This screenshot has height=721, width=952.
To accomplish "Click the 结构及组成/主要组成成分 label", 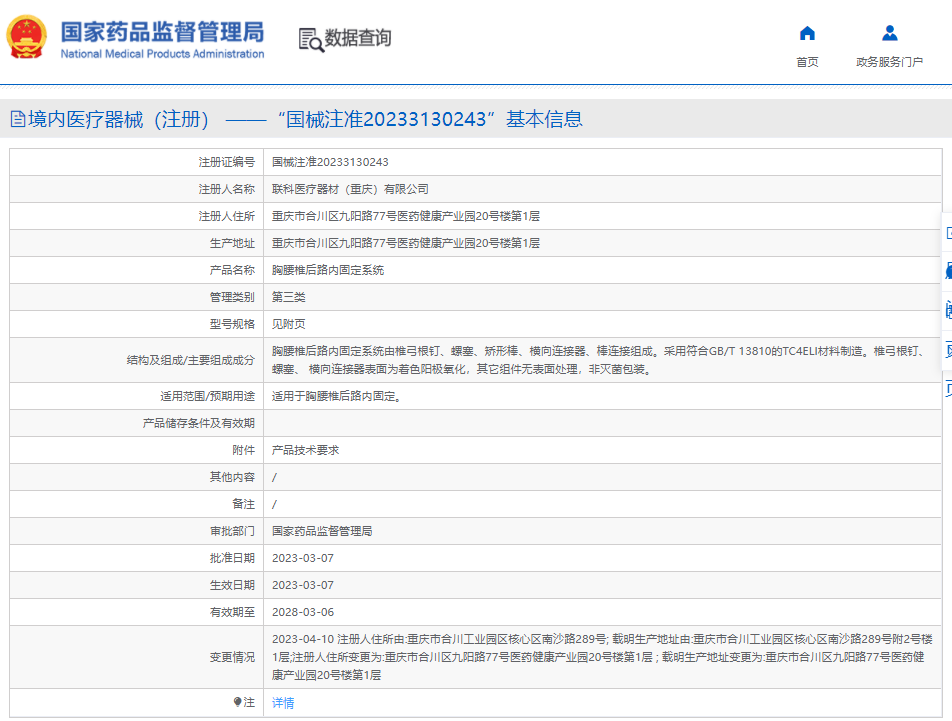I will pyautogui.click(x=191, y=360).
